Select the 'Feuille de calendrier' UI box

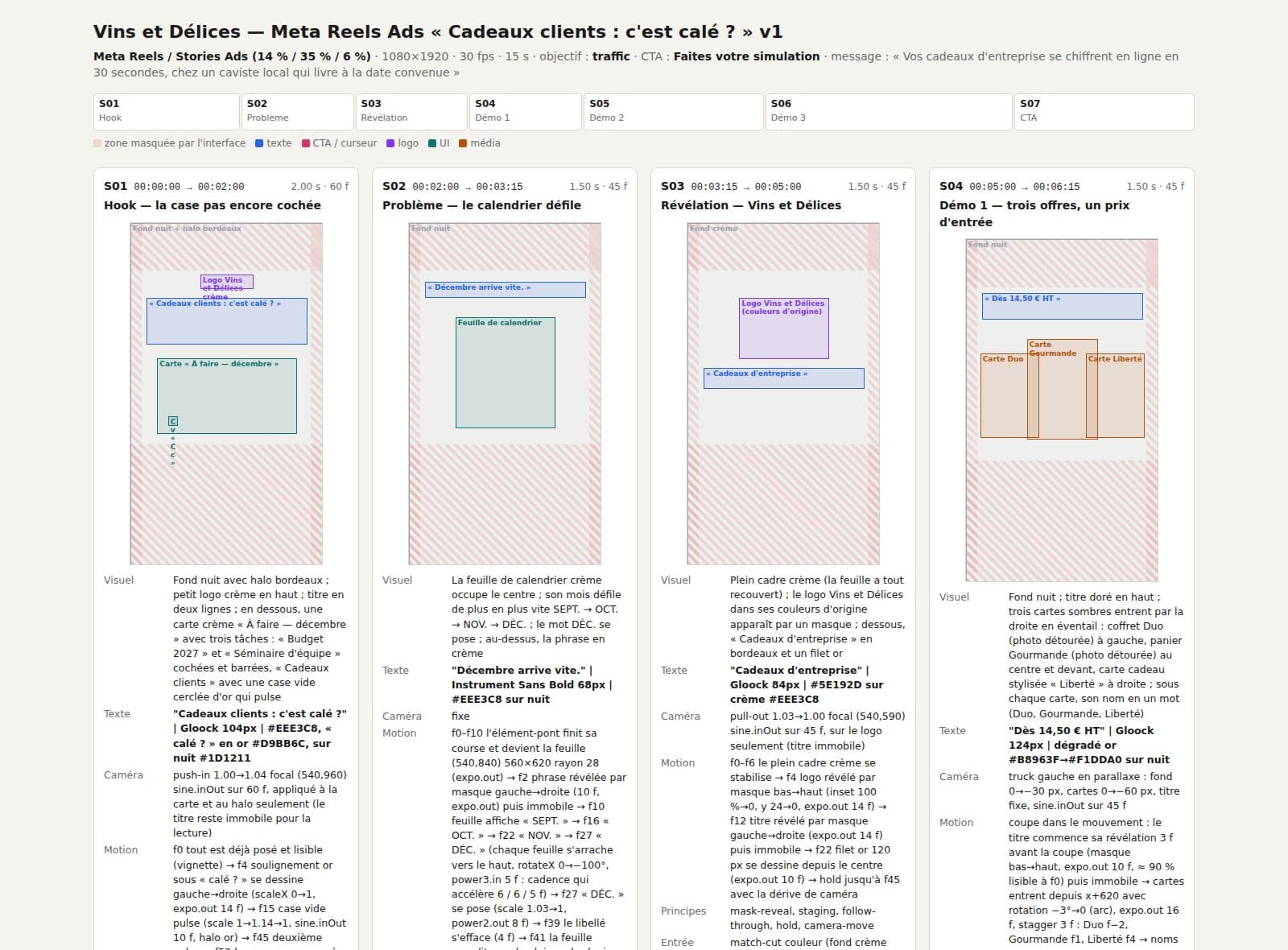[x=506, y=373]
